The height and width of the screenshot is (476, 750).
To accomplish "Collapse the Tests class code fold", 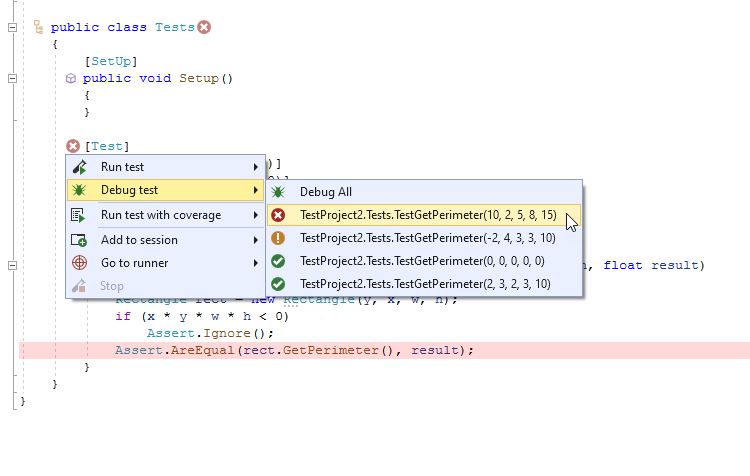I will tap(12, 27).
